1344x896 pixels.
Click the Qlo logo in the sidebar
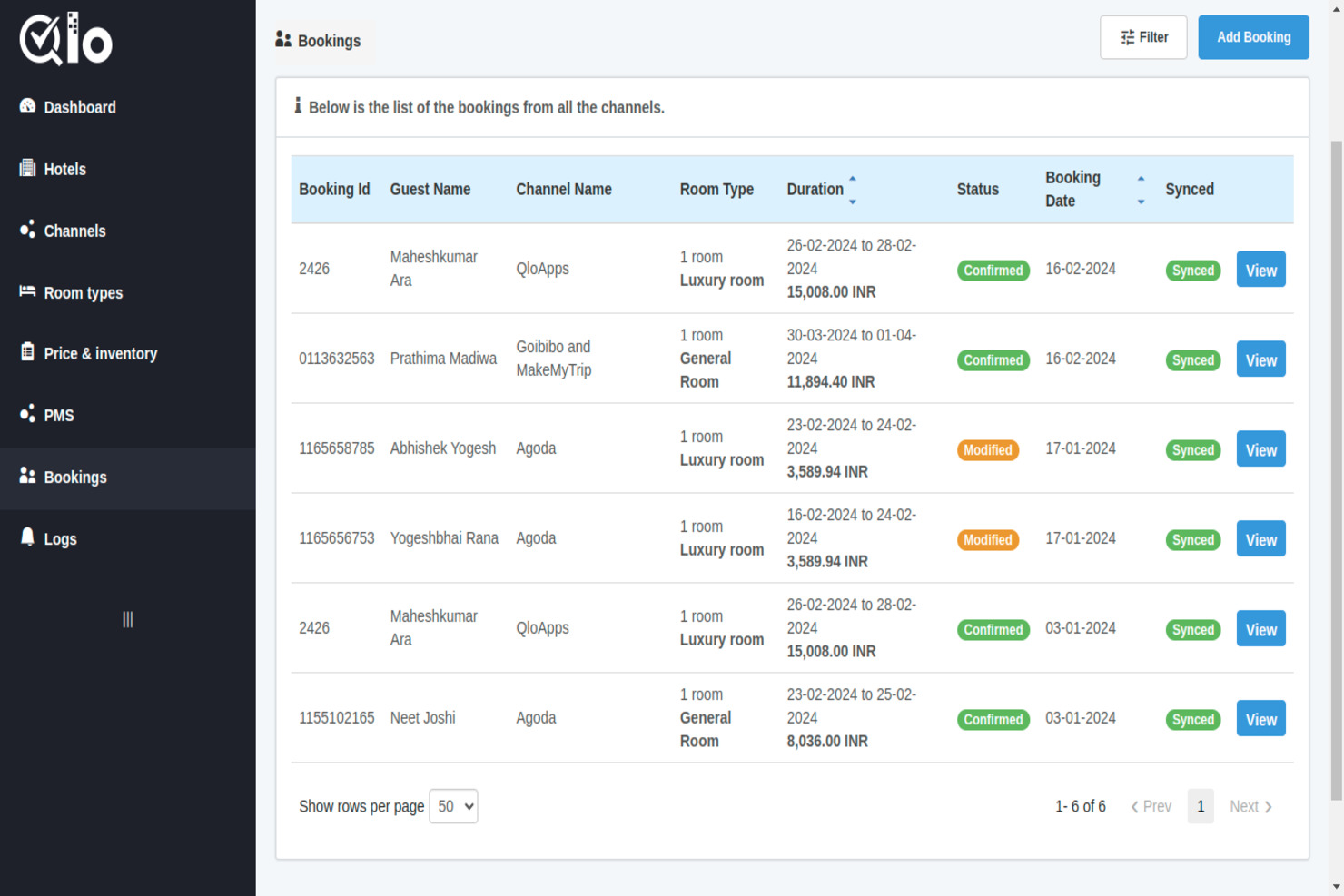pos(66,40)
